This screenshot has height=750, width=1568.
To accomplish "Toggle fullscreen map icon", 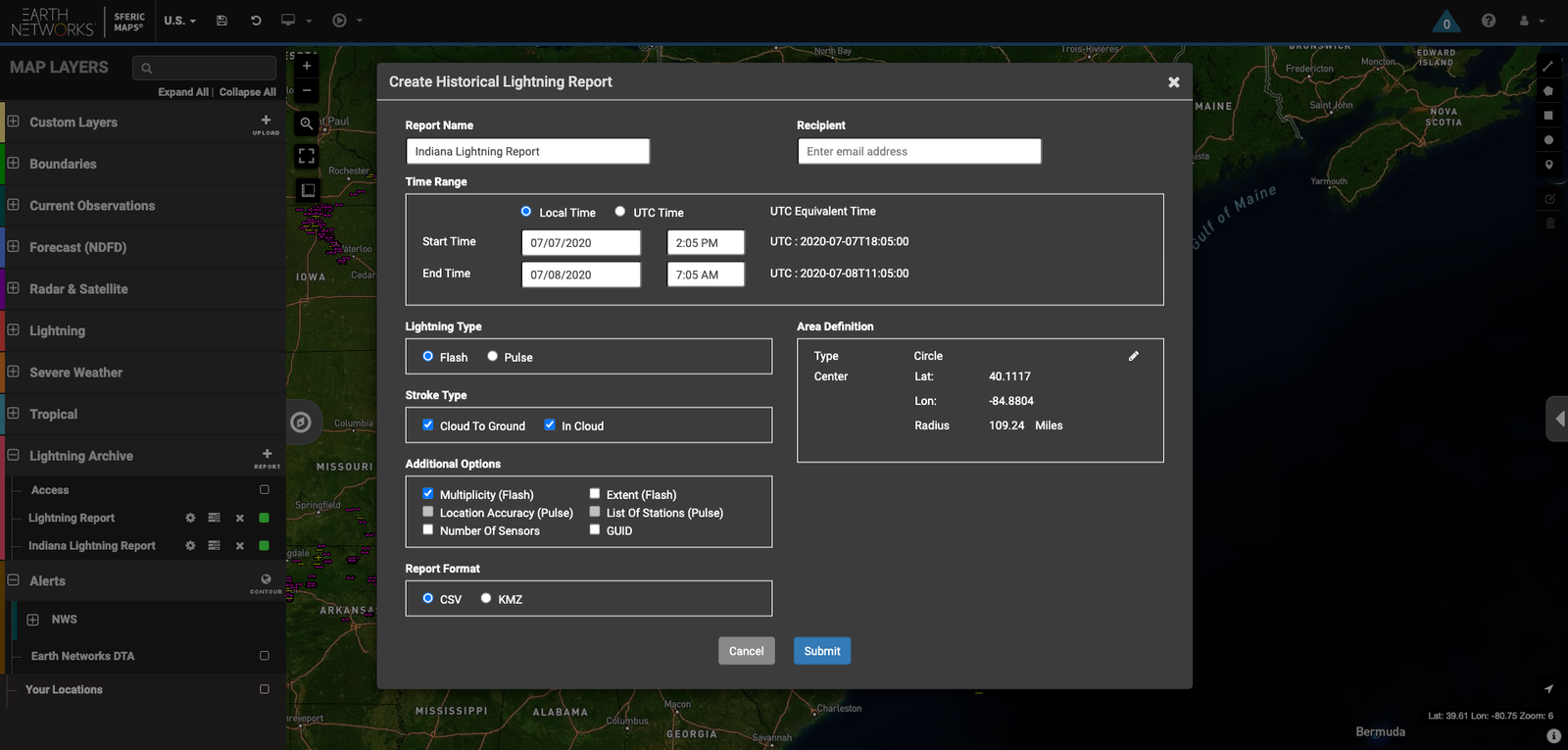I will coord(307,156).
